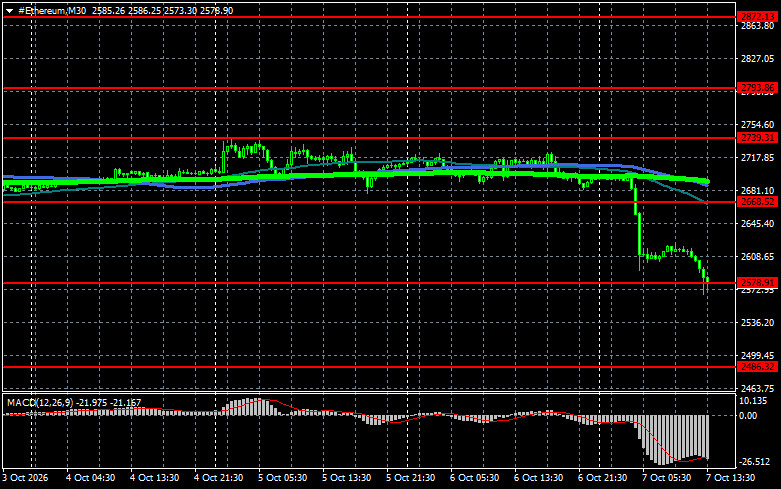The height and width of the screenshot is (489, 781).
Task: Select the red level label 2668.52
Action: 757,202
